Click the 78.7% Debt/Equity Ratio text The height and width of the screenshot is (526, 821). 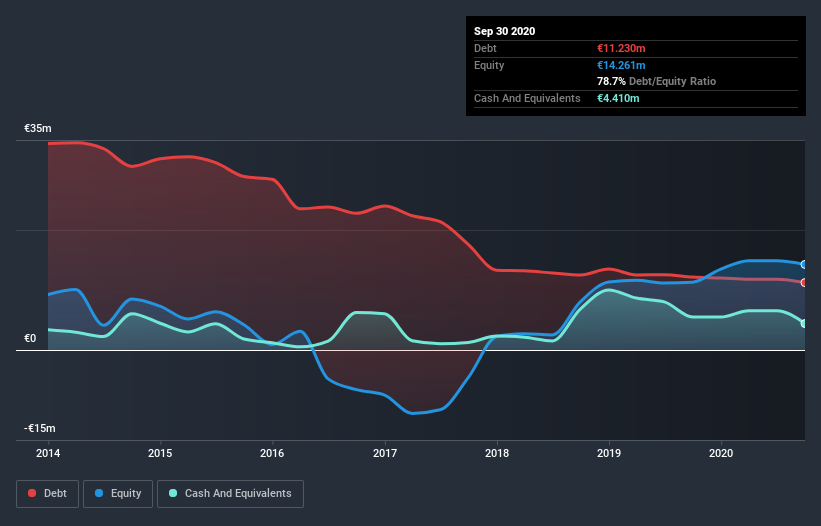(x=656, y=81)
